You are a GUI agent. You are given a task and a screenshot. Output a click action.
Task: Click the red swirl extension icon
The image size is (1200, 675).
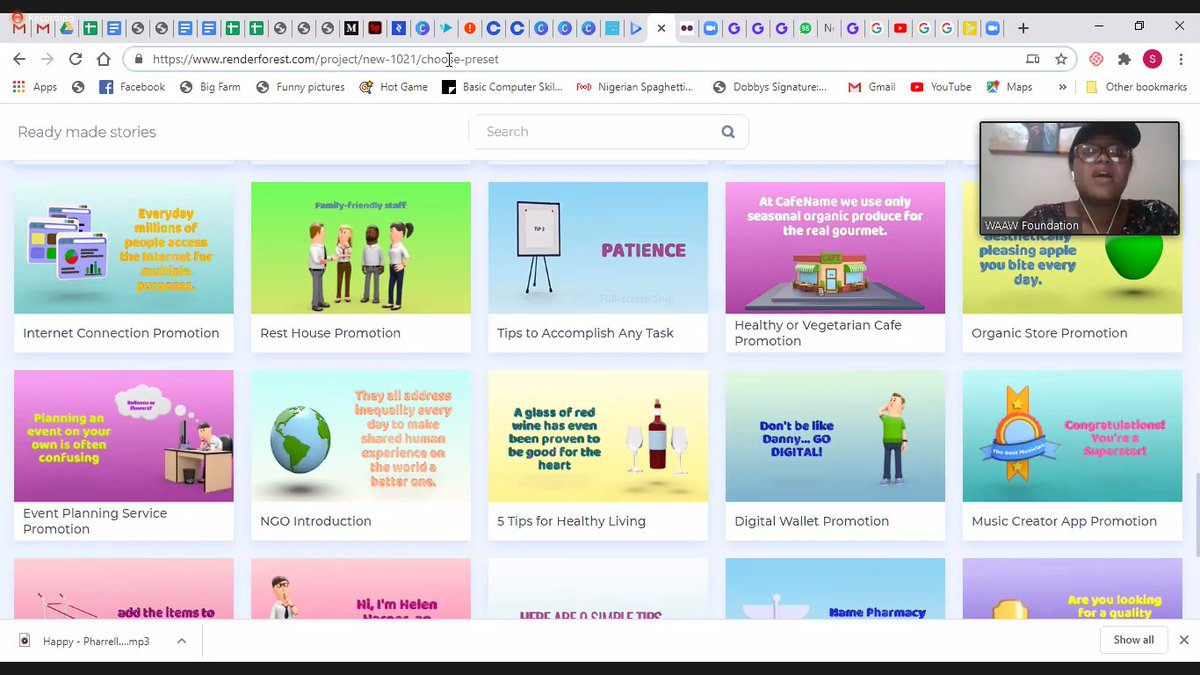pyautogui.click(x=1096, y=59)
